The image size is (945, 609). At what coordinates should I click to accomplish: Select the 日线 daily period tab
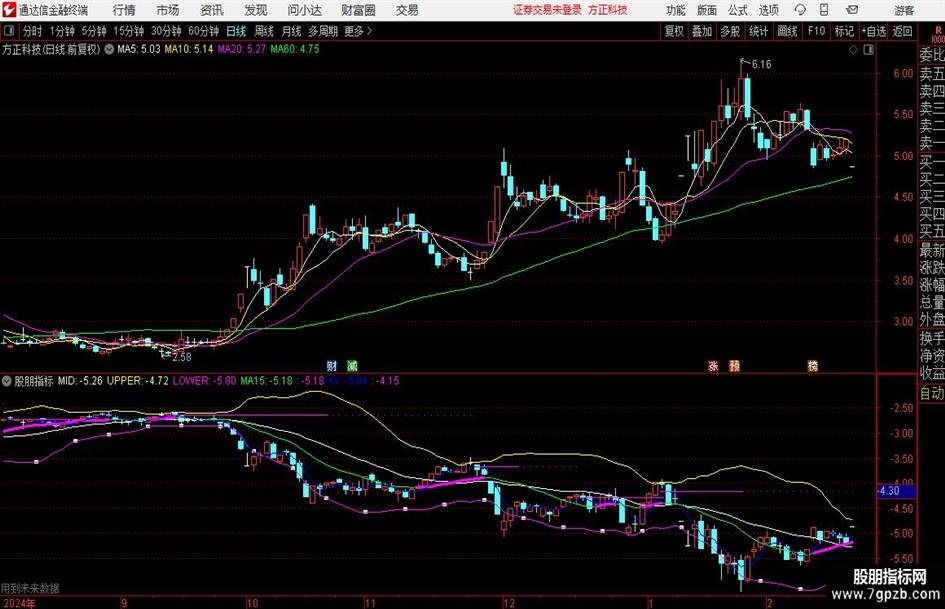[x=236, y=31]
